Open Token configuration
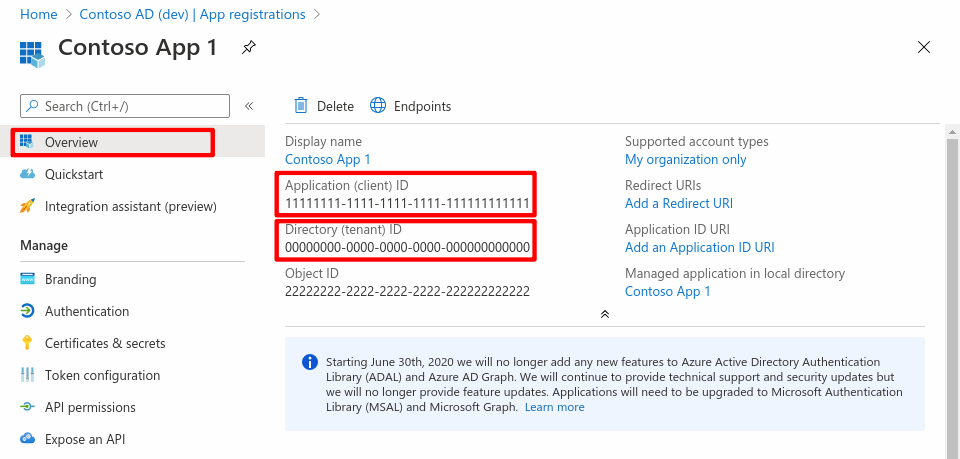This screenshot has width=960, height=459. coord(102,375)
